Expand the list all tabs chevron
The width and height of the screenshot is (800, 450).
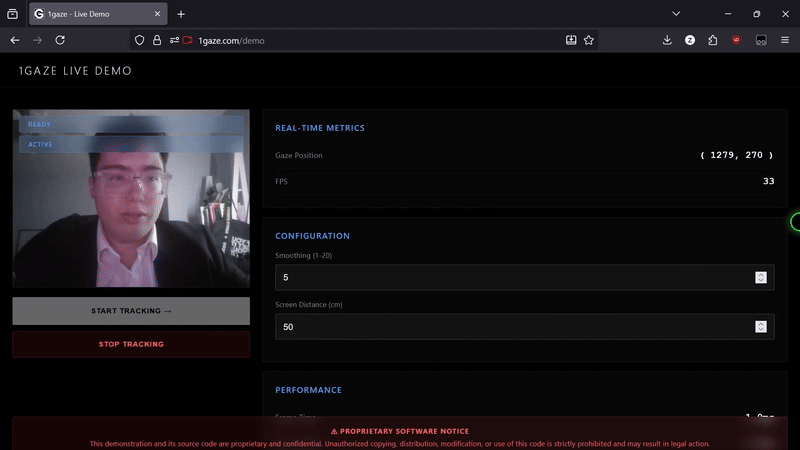tap(676, 14)
